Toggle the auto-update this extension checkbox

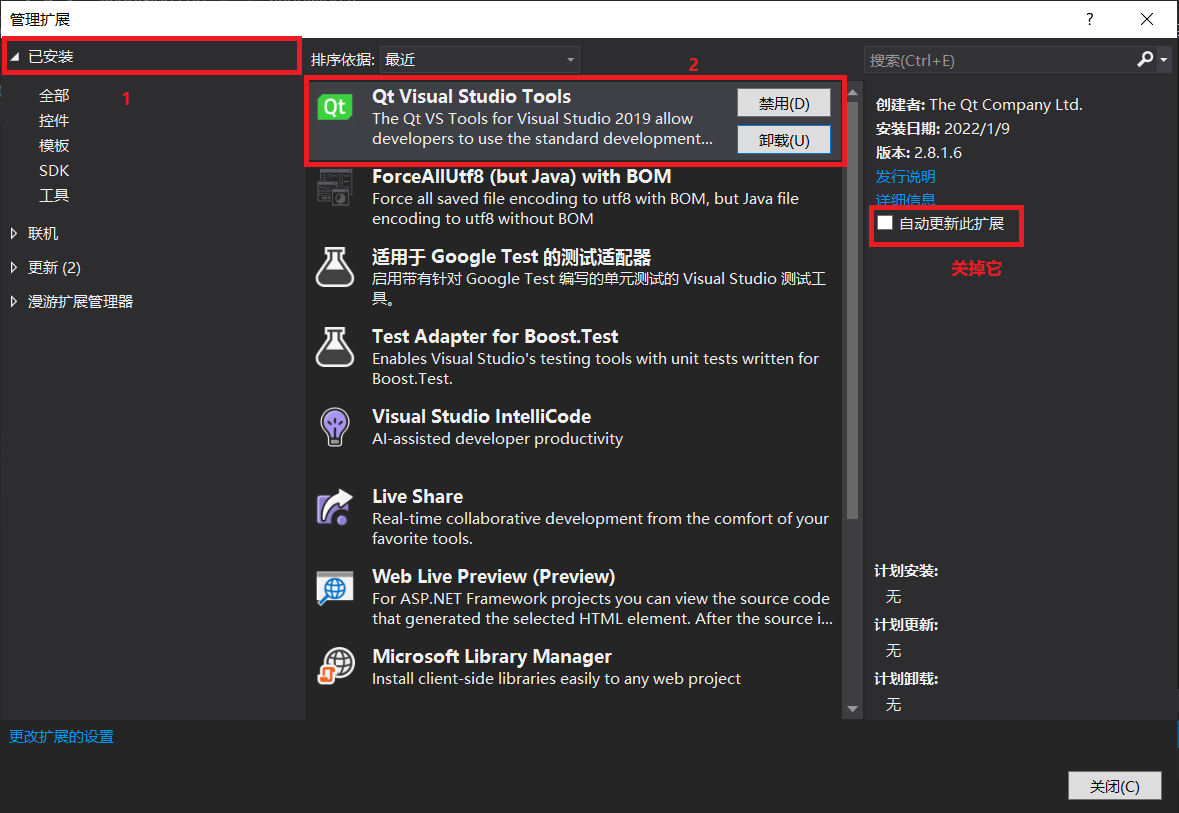tap(885, 223)
